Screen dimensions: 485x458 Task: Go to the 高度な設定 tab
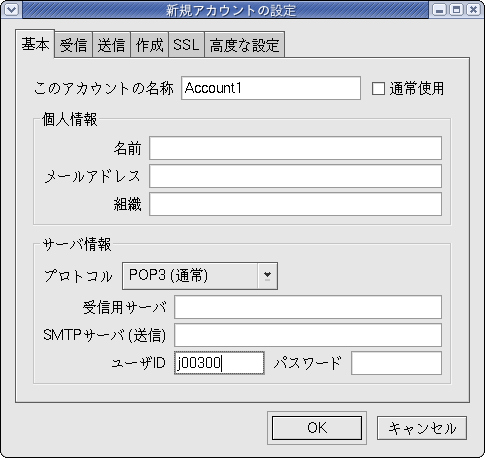coord(244,45)
